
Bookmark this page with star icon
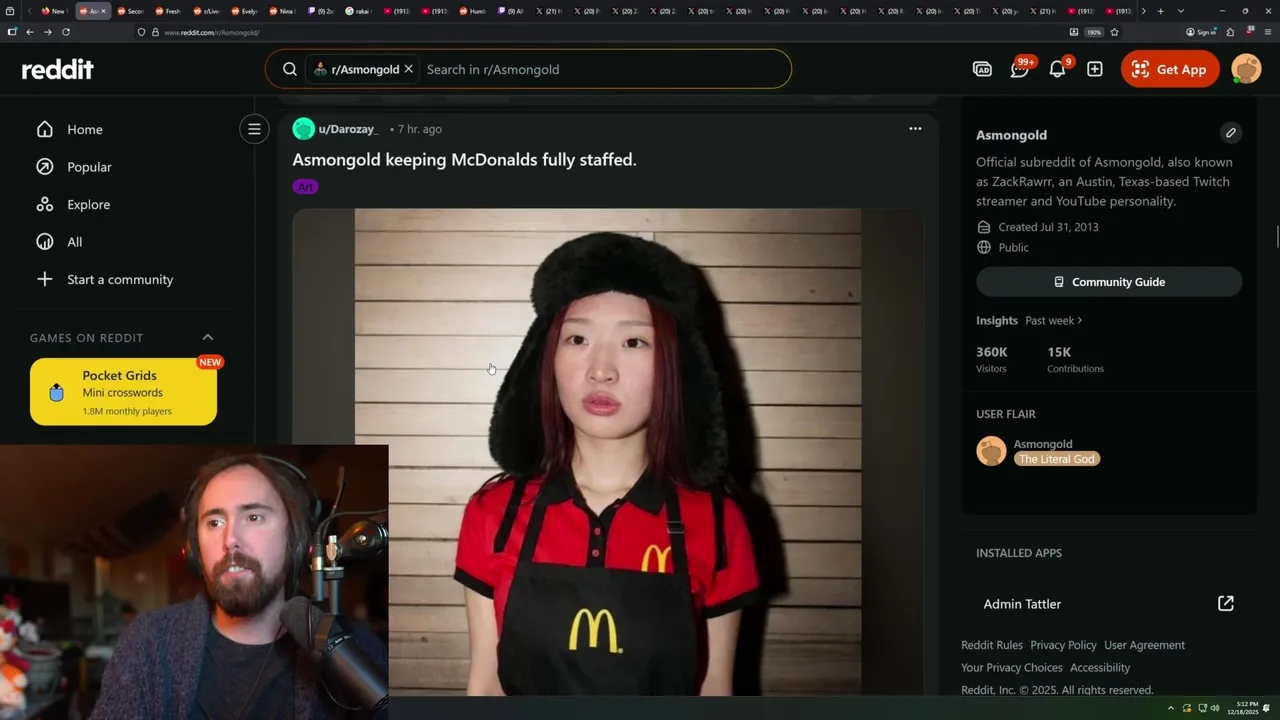(x=1114, y=32)
